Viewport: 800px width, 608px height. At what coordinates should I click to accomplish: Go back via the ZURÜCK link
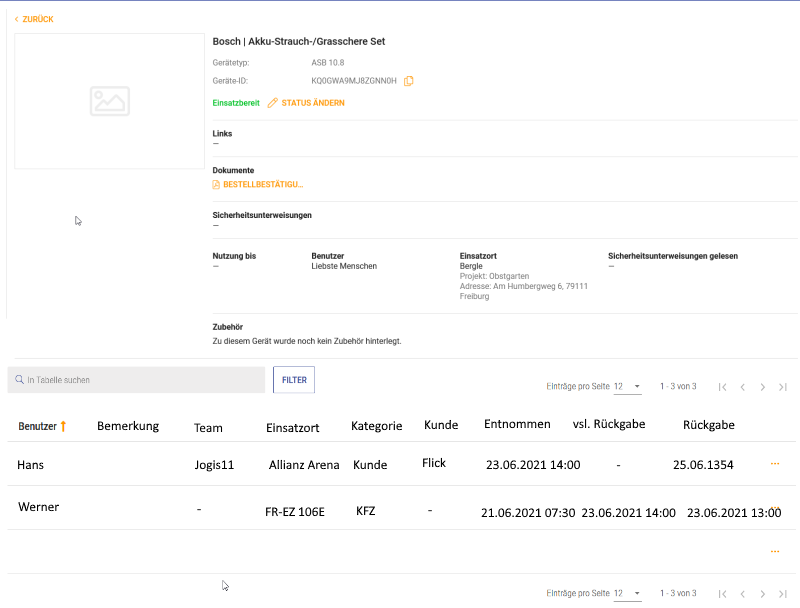click(x=34, y=19)
